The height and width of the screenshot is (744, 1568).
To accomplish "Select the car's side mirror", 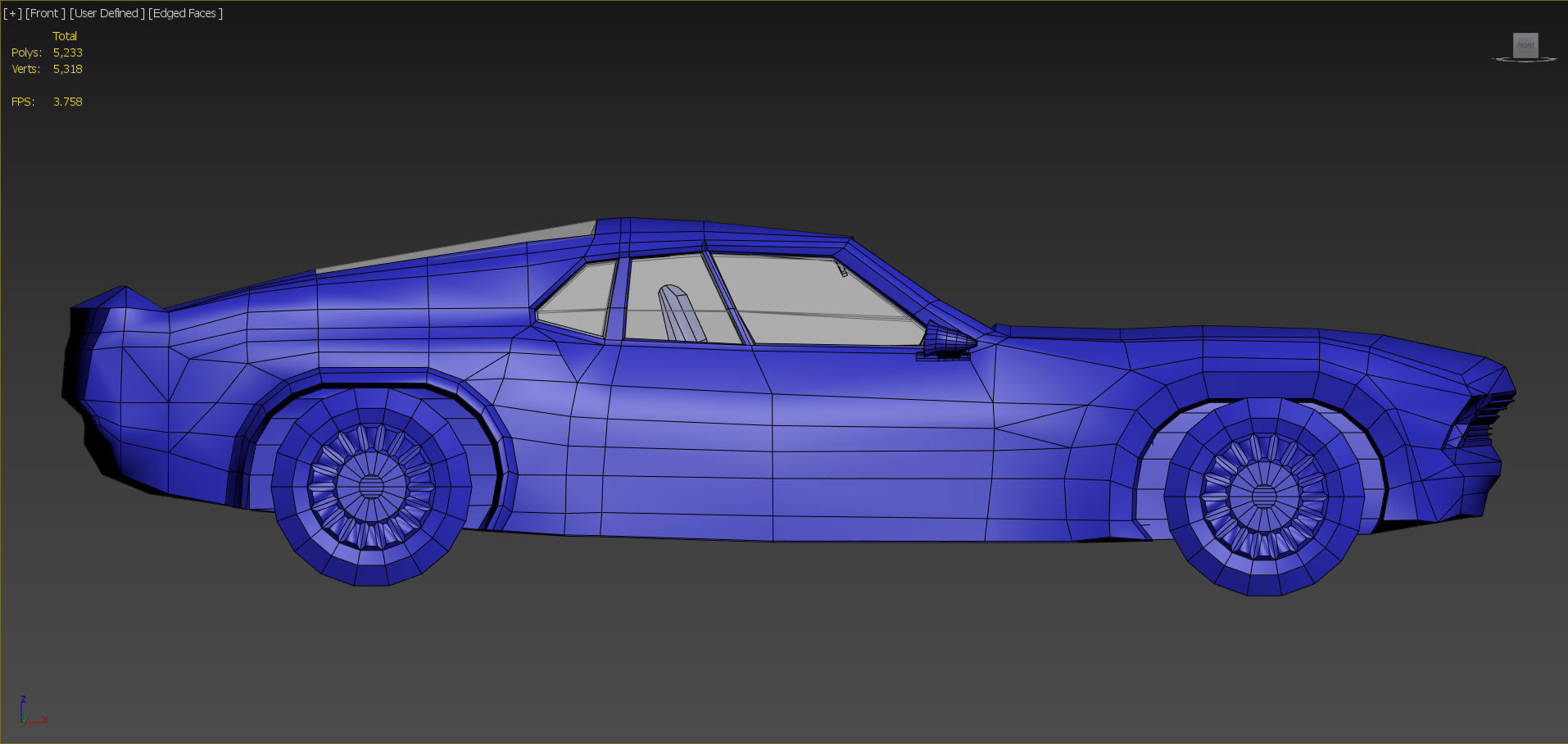I will (948, 342).
